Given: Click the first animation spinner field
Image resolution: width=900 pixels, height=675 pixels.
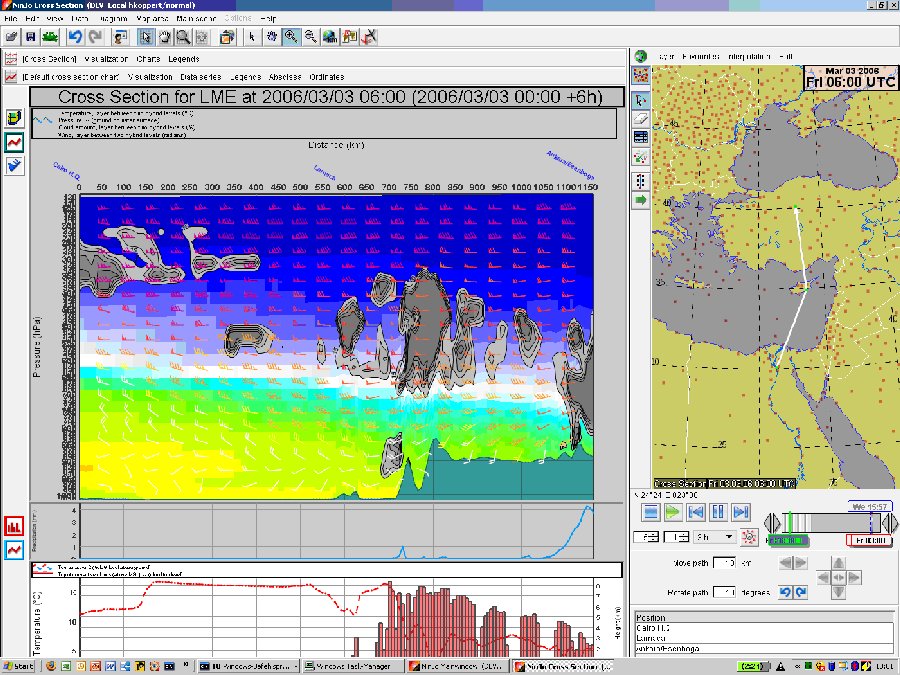Looking at the screenshot, I should pyautogui.click(x=646, y=537).
